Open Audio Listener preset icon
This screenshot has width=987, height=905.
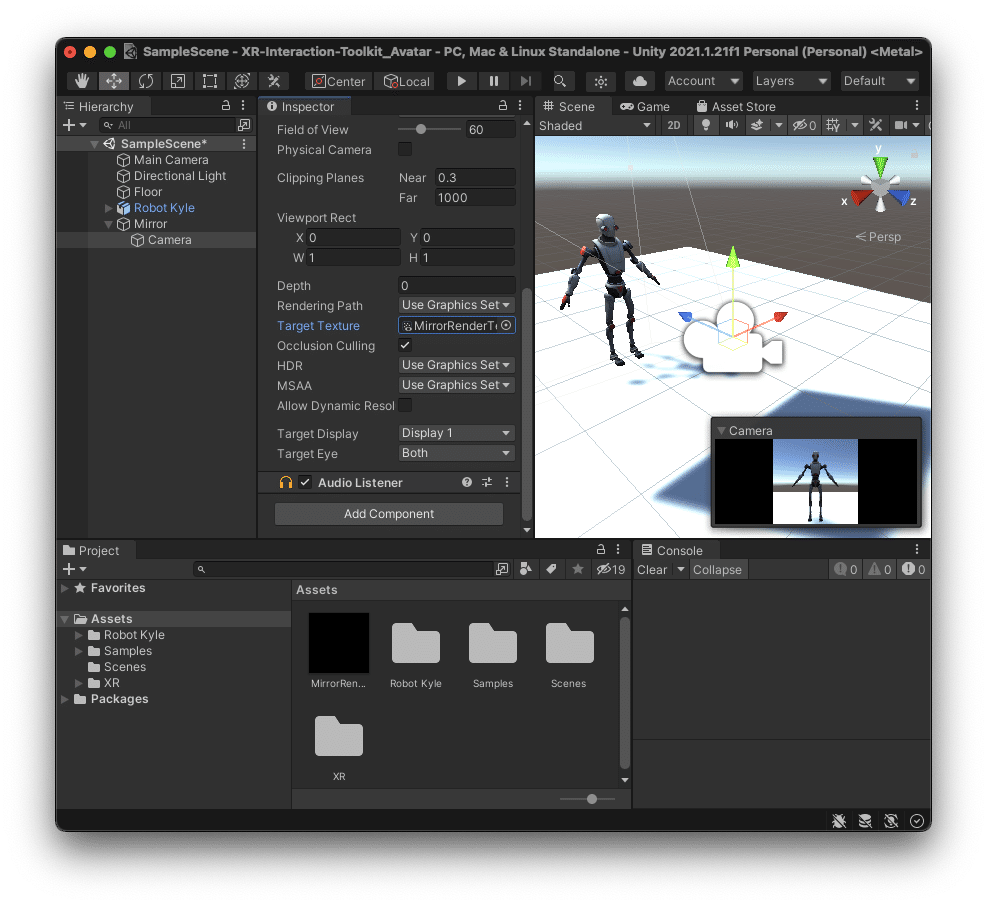487,482
